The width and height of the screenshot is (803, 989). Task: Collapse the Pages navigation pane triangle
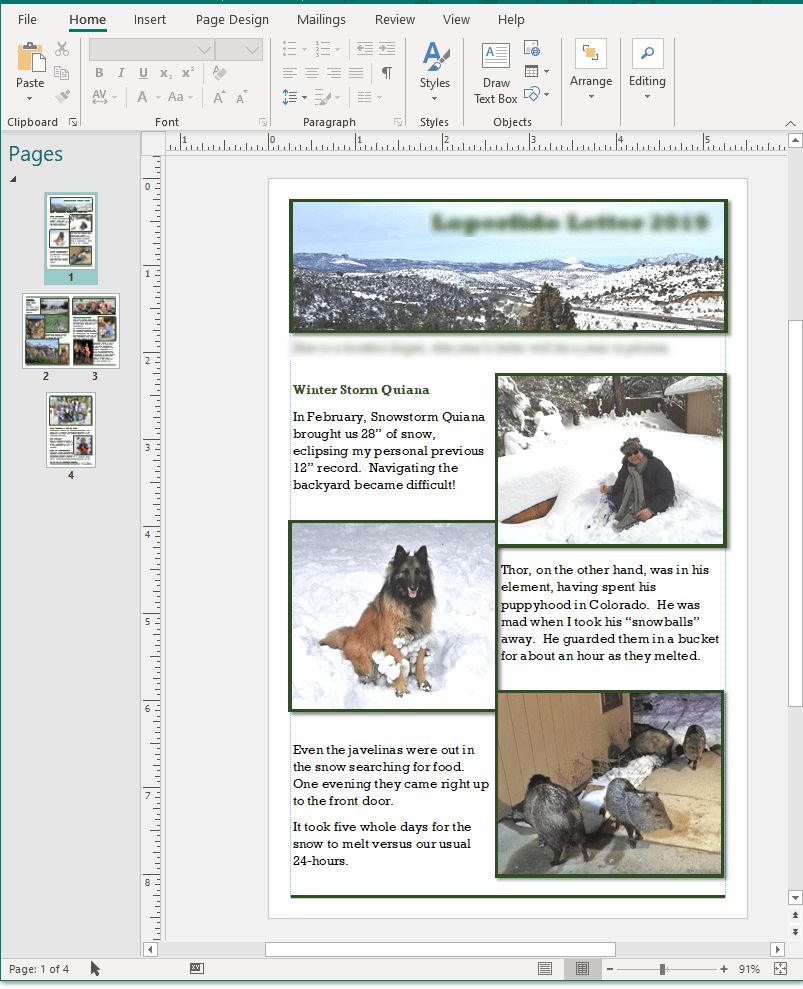point(14,179)
